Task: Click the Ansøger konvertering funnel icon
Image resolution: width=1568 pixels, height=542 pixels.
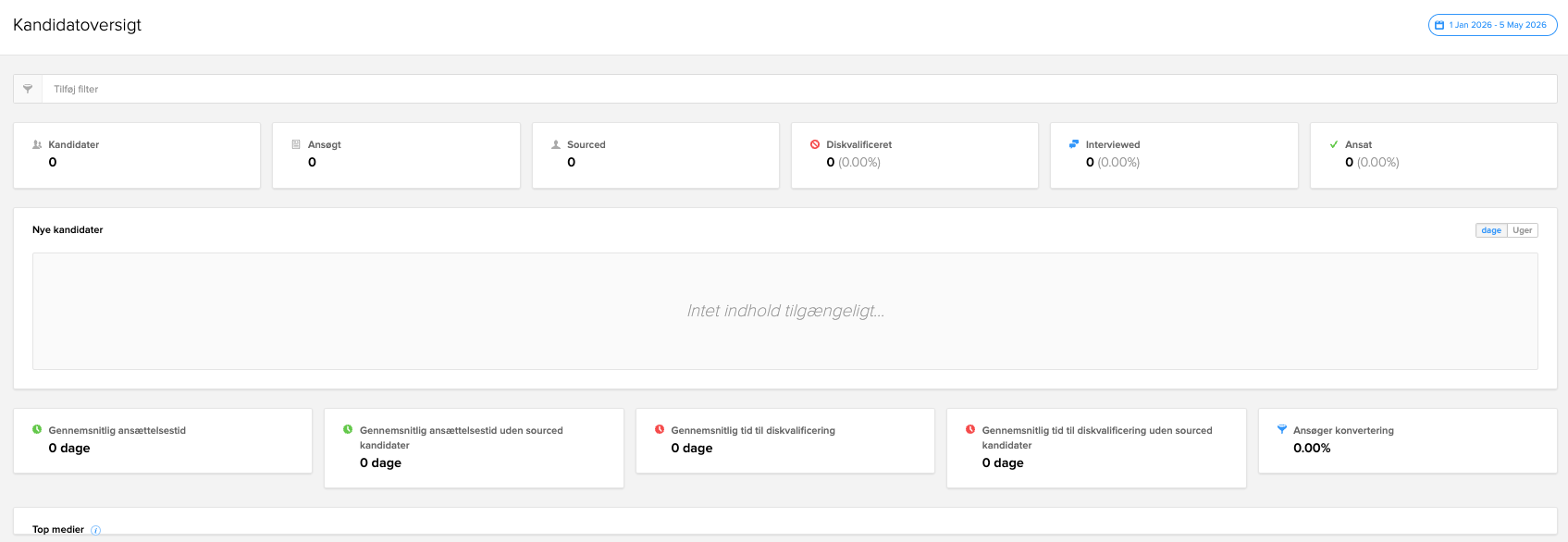Action: pyautogui.click(x=1282, y=429)
